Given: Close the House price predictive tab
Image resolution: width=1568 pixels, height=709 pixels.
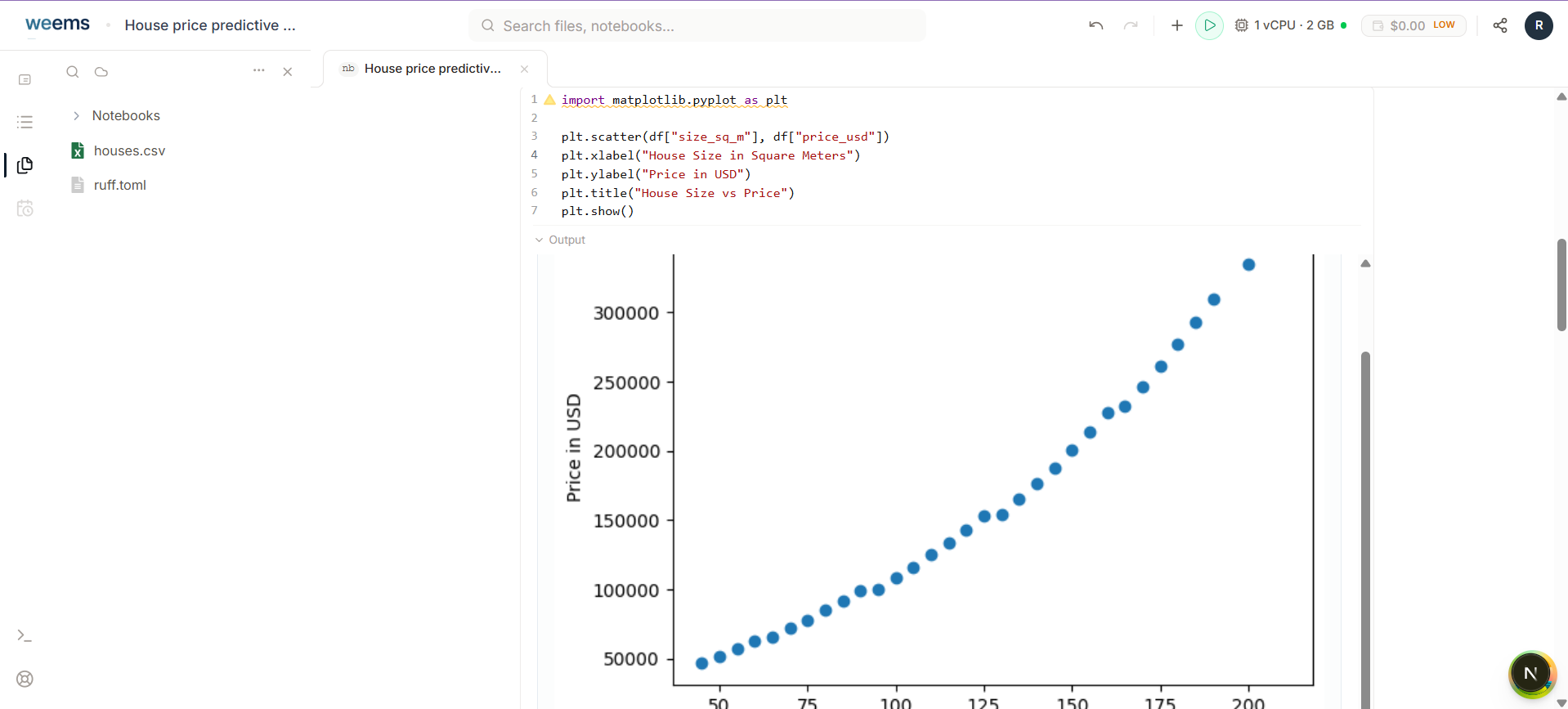Looking at the screenshot, I should tap(525, 69).
